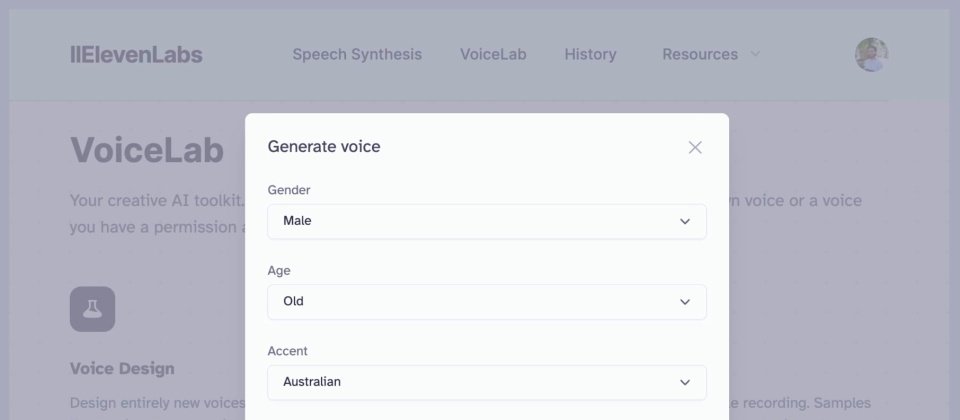Viewport: 960px width, 420px height.
Task: Click the Generate voice dialog title
Action: point(324,147)
